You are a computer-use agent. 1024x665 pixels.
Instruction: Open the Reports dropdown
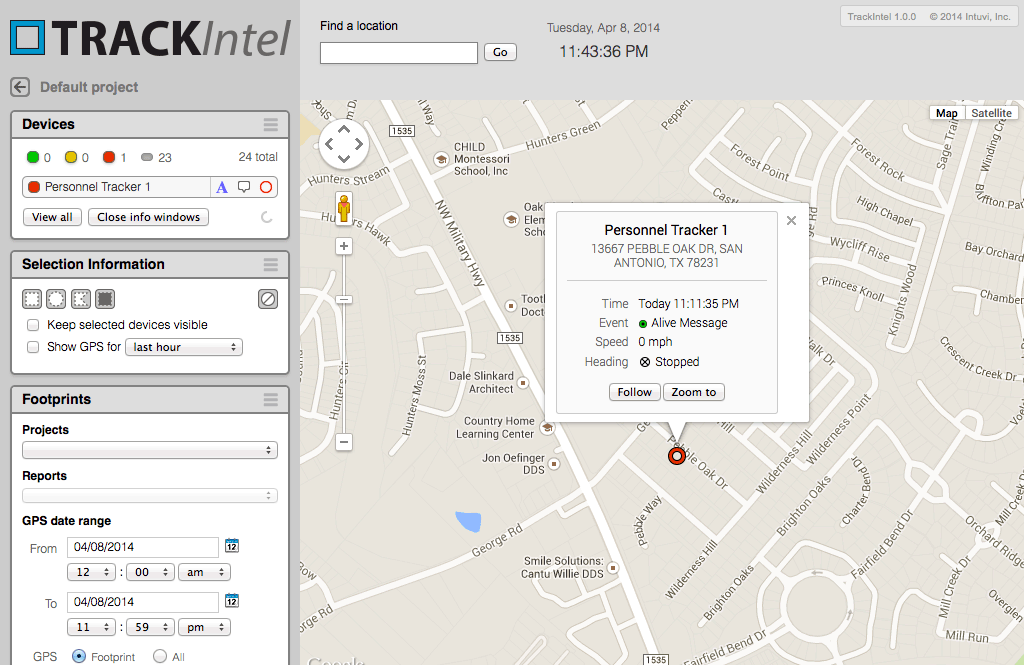point(150,496)
